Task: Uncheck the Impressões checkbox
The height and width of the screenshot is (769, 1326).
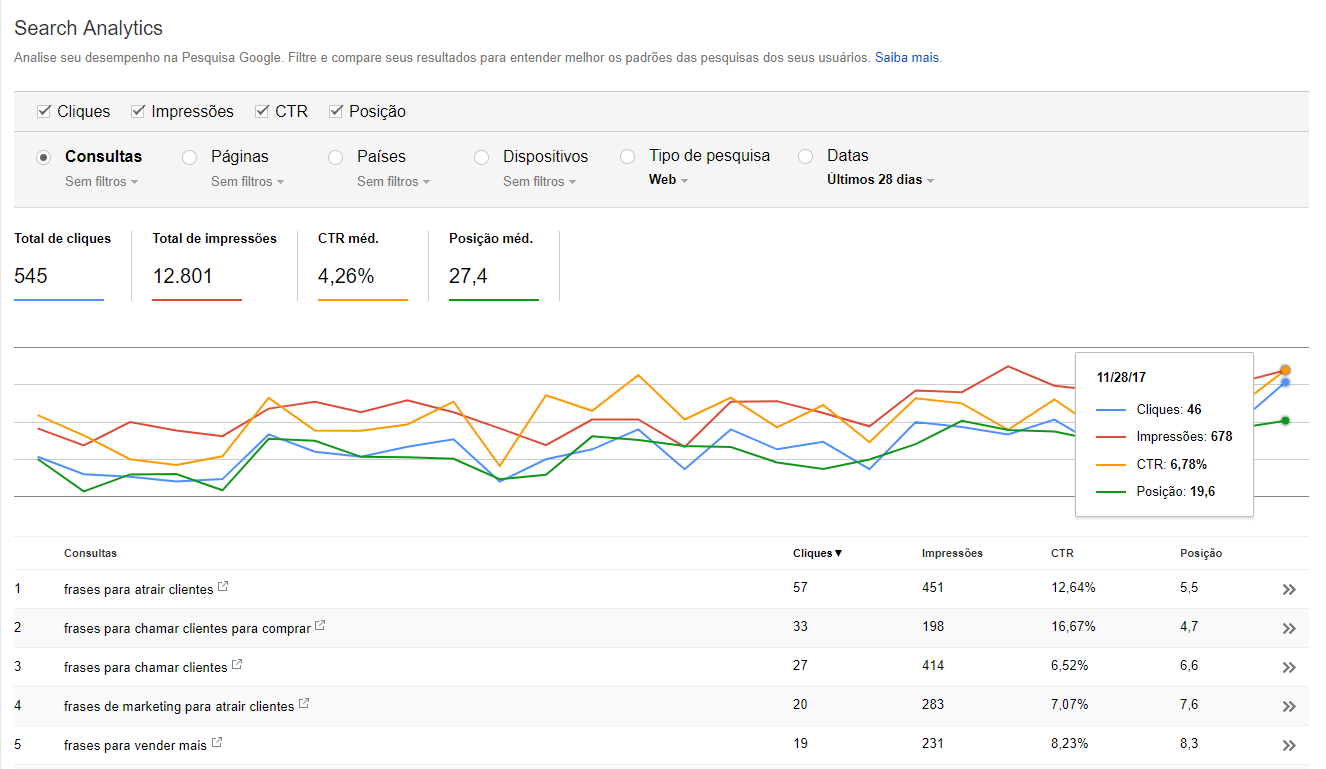Action: tap(137, 111)
